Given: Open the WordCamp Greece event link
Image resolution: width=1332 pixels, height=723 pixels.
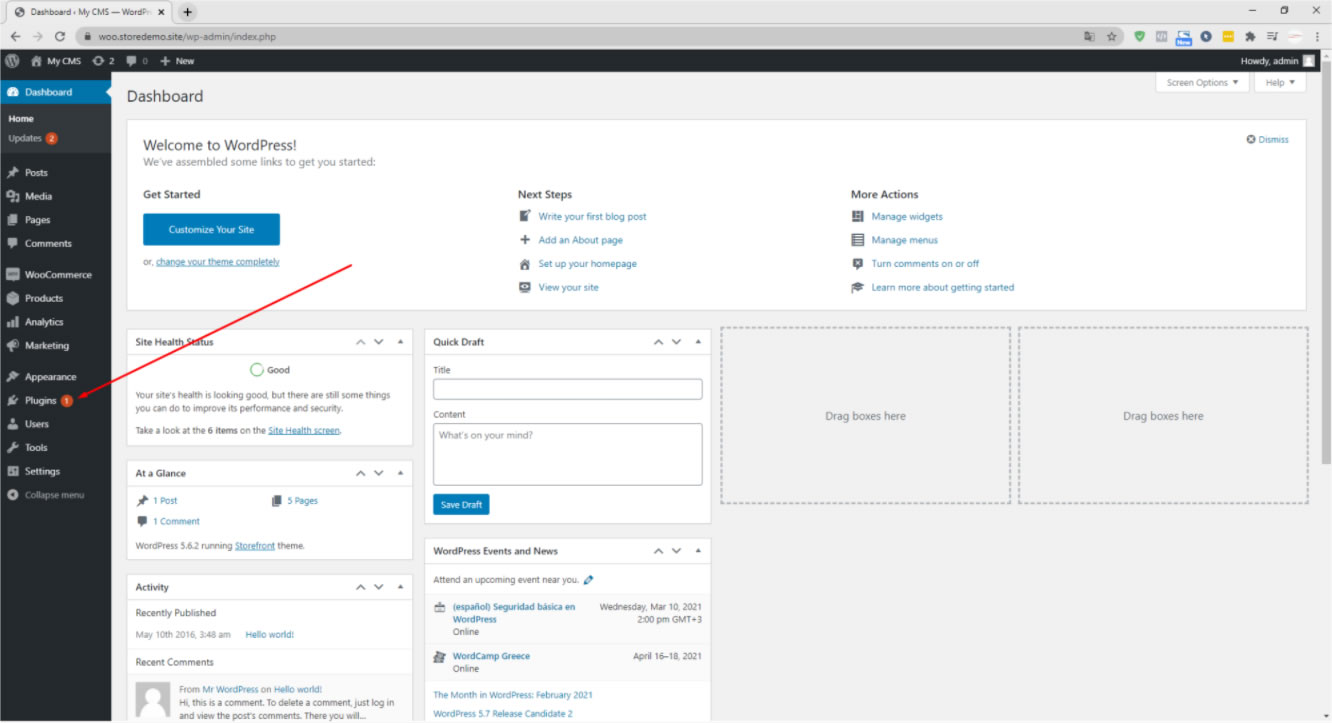Looking at the screenshot, I should (491, 656).
